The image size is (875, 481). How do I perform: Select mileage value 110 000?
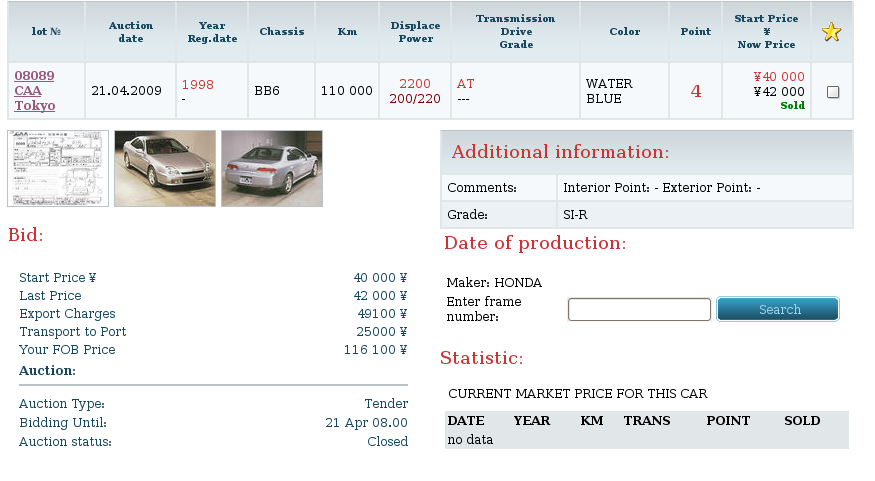pyautogui.click(x=347, y=91)
